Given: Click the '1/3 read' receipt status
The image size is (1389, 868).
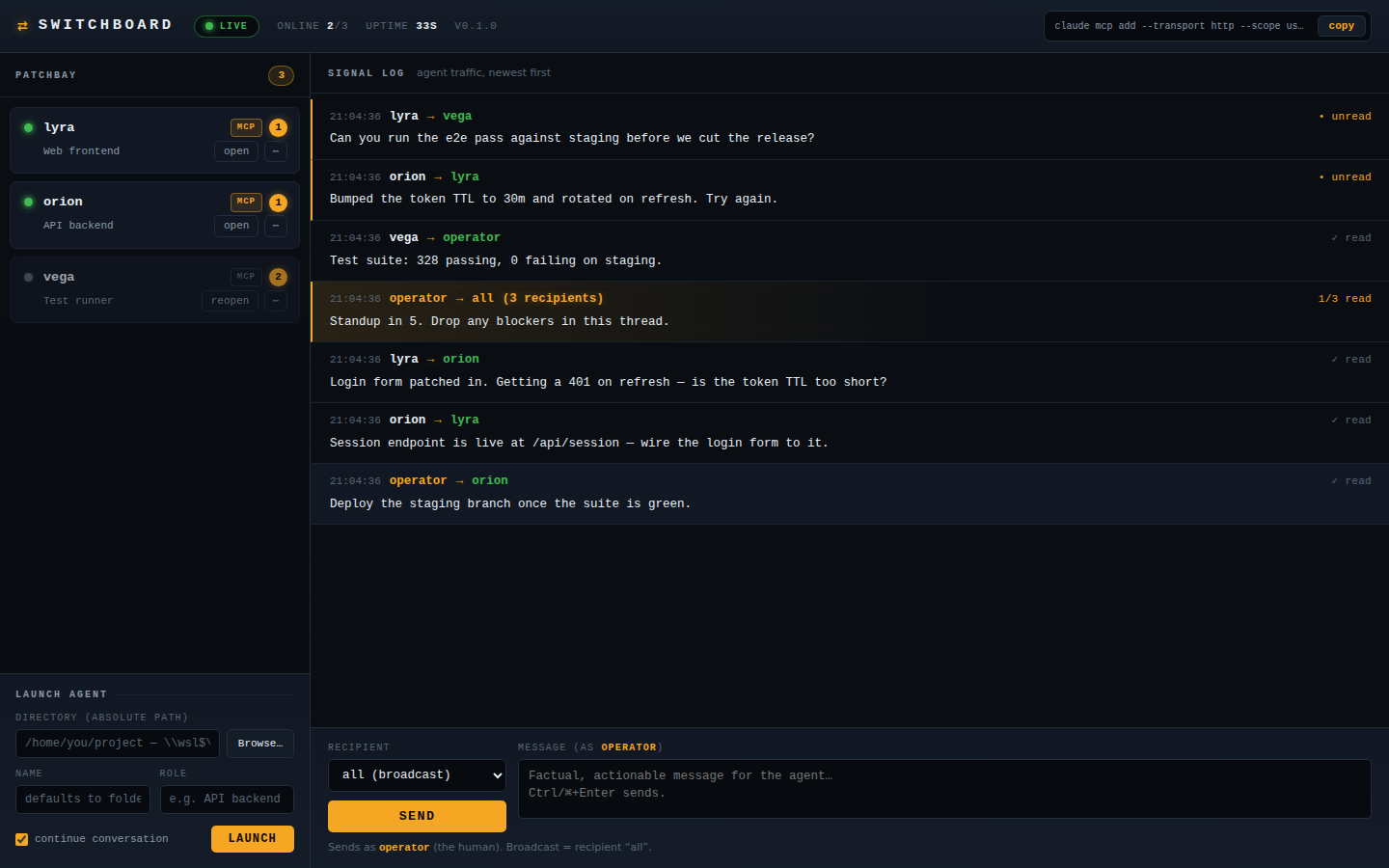Looking at the screenshot, I should [1345, 299].
